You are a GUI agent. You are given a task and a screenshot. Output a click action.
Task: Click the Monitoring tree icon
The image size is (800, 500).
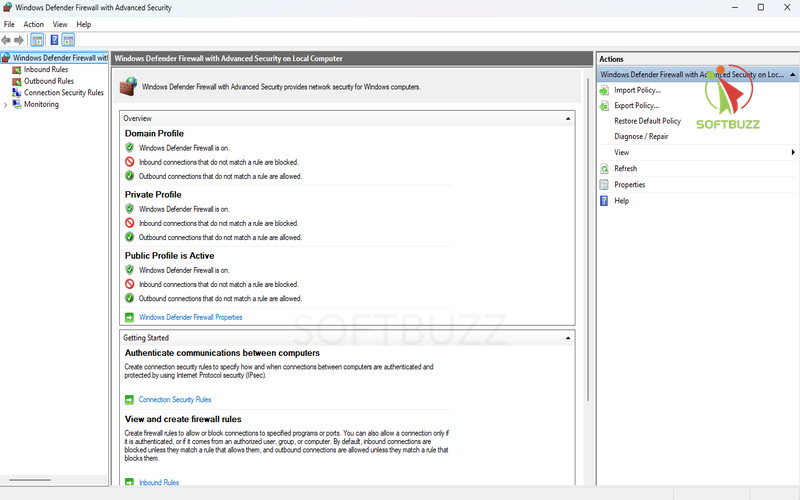tap(17, 104)
